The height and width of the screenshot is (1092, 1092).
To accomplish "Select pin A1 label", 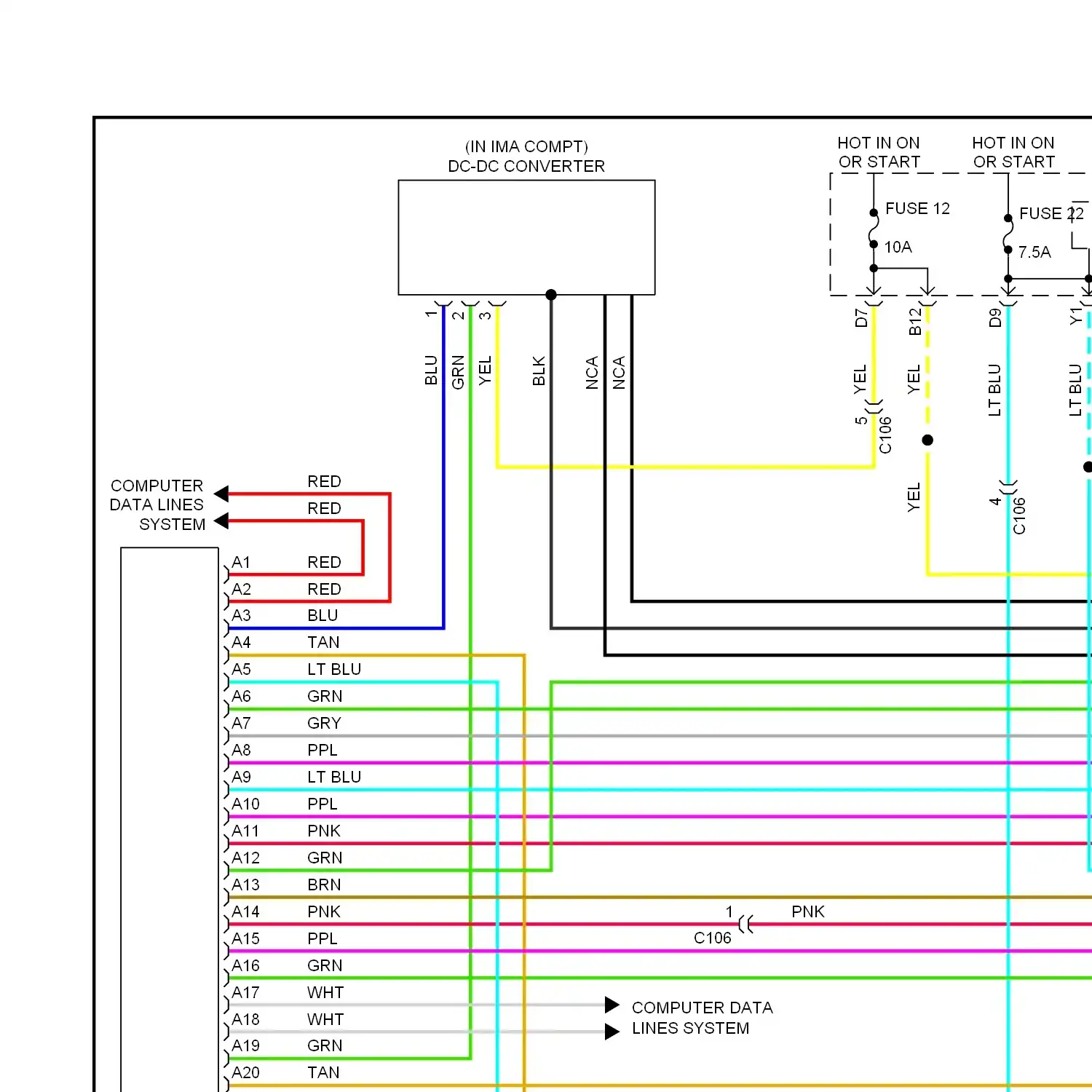I will (241, 562).
